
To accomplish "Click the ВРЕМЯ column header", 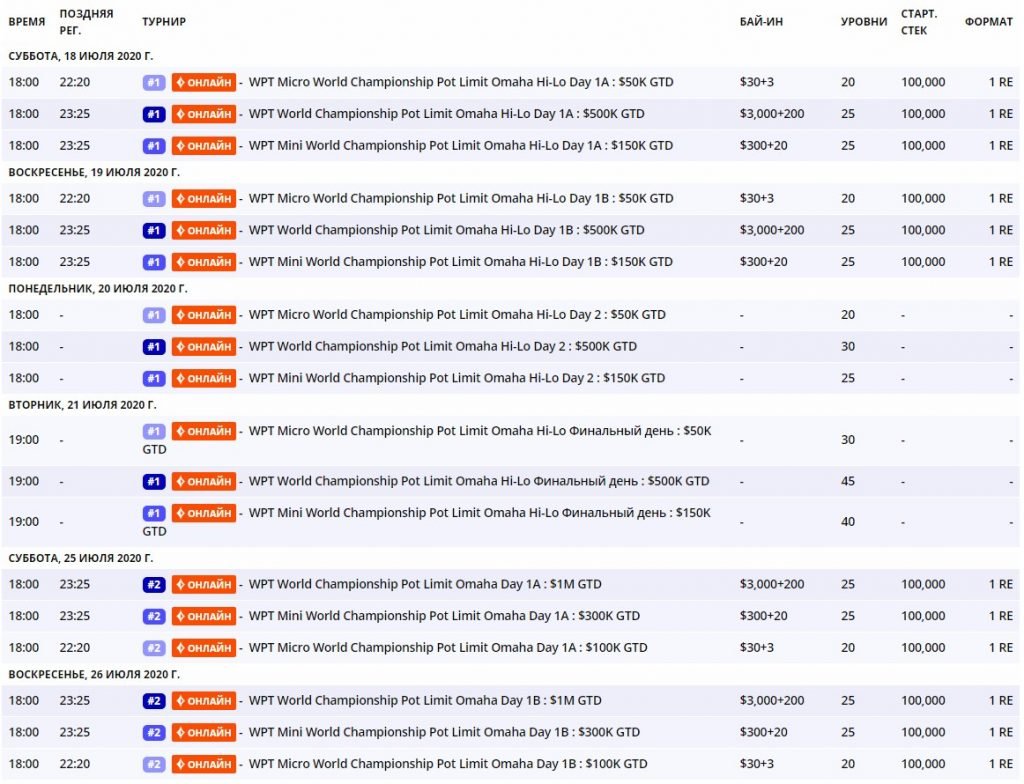I will (27, 22).
